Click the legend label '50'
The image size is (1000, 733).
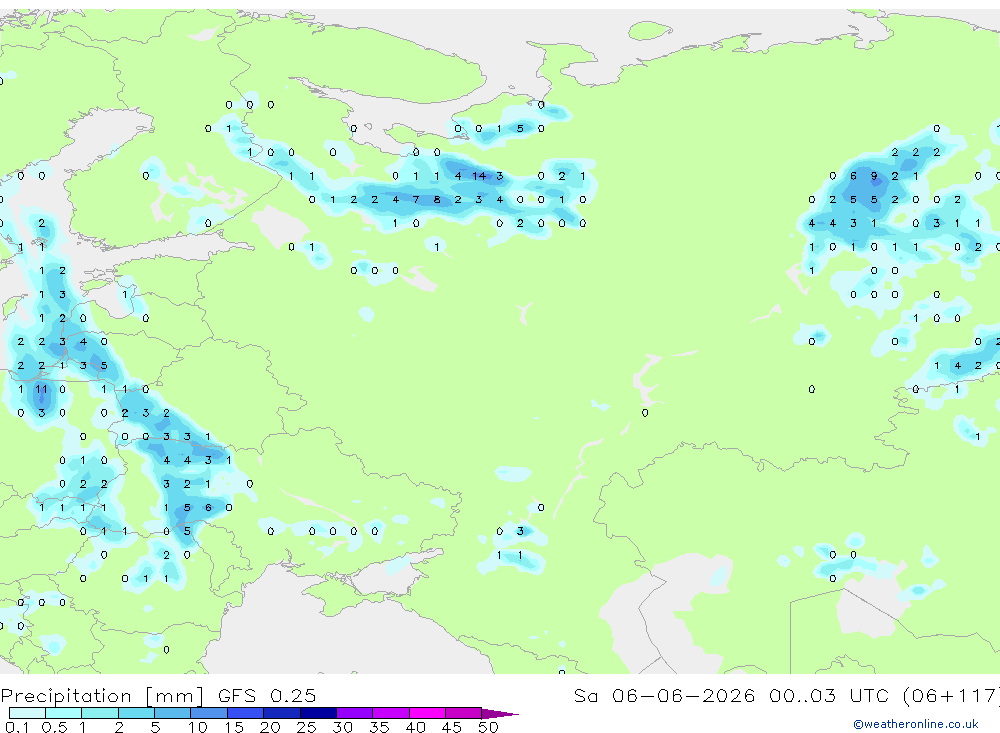click(488, 727)
